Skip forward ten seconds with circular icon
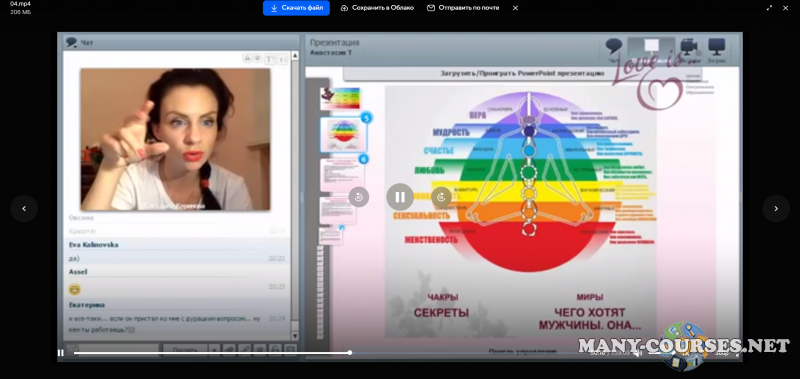This screenshot has width=800, height=379. coord(441,197)
